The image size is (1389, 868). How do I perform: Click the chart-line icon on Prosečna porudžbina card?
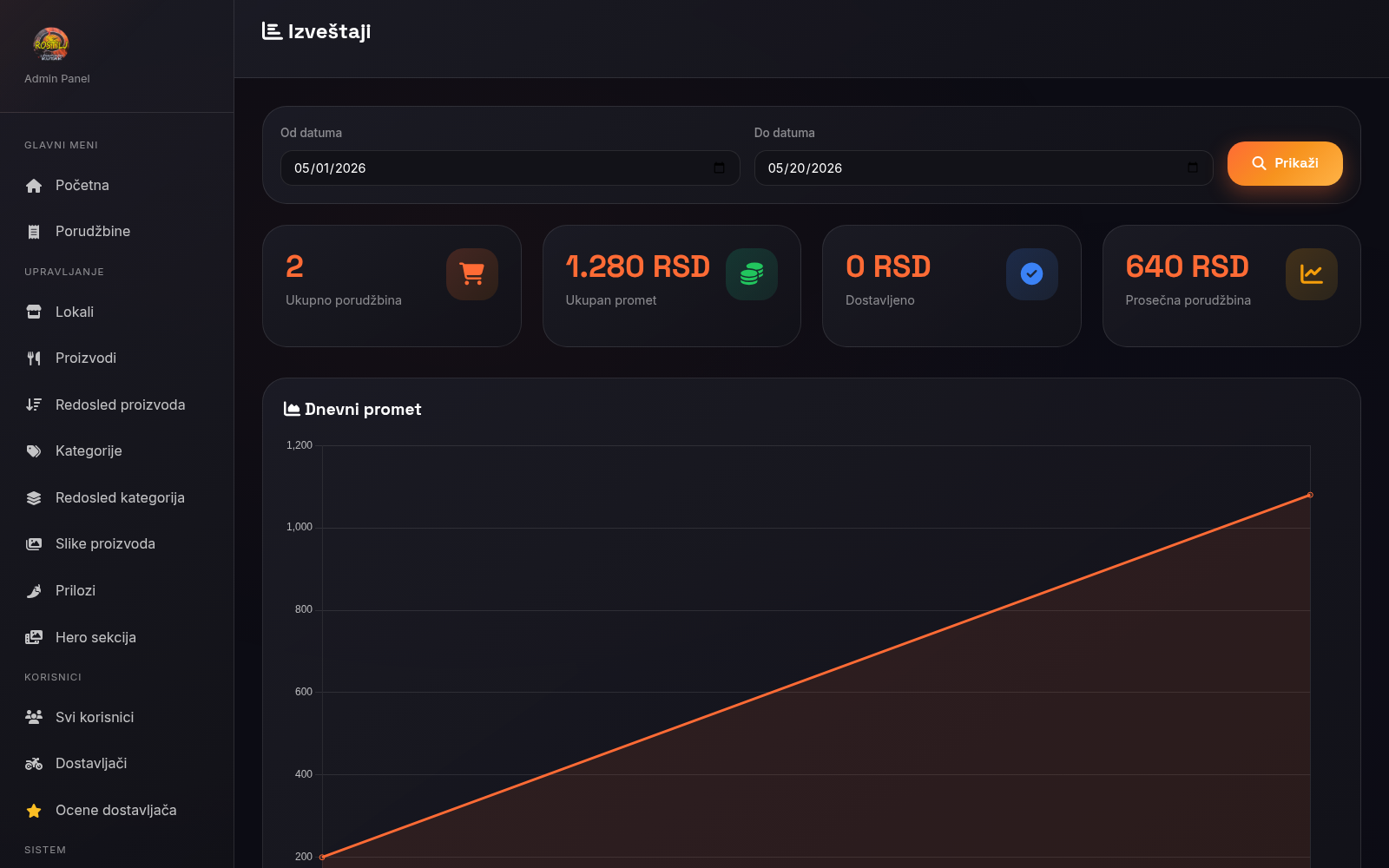[x=1312, y=274]
